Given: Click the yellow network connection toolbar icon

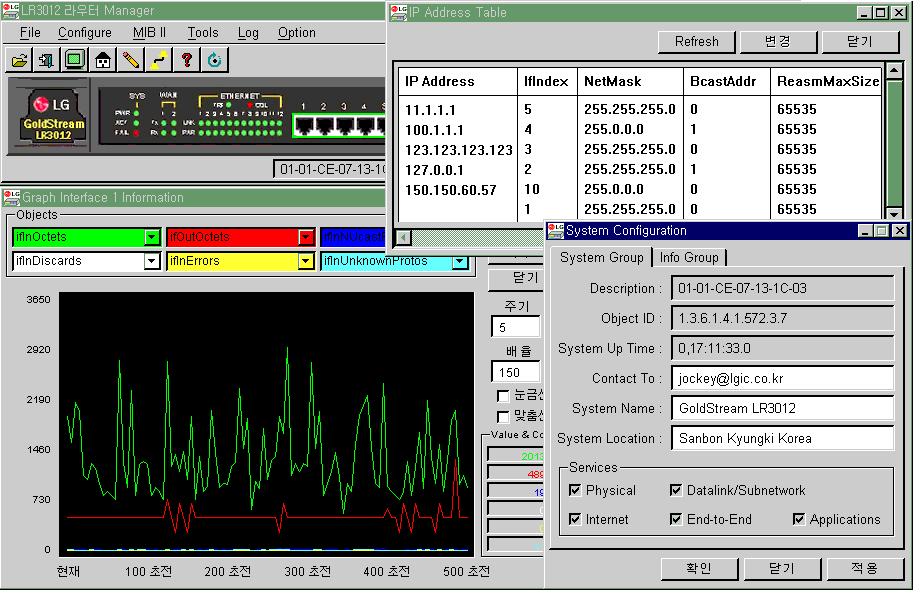Looking at the screenshot, I should tap(159, 60).
